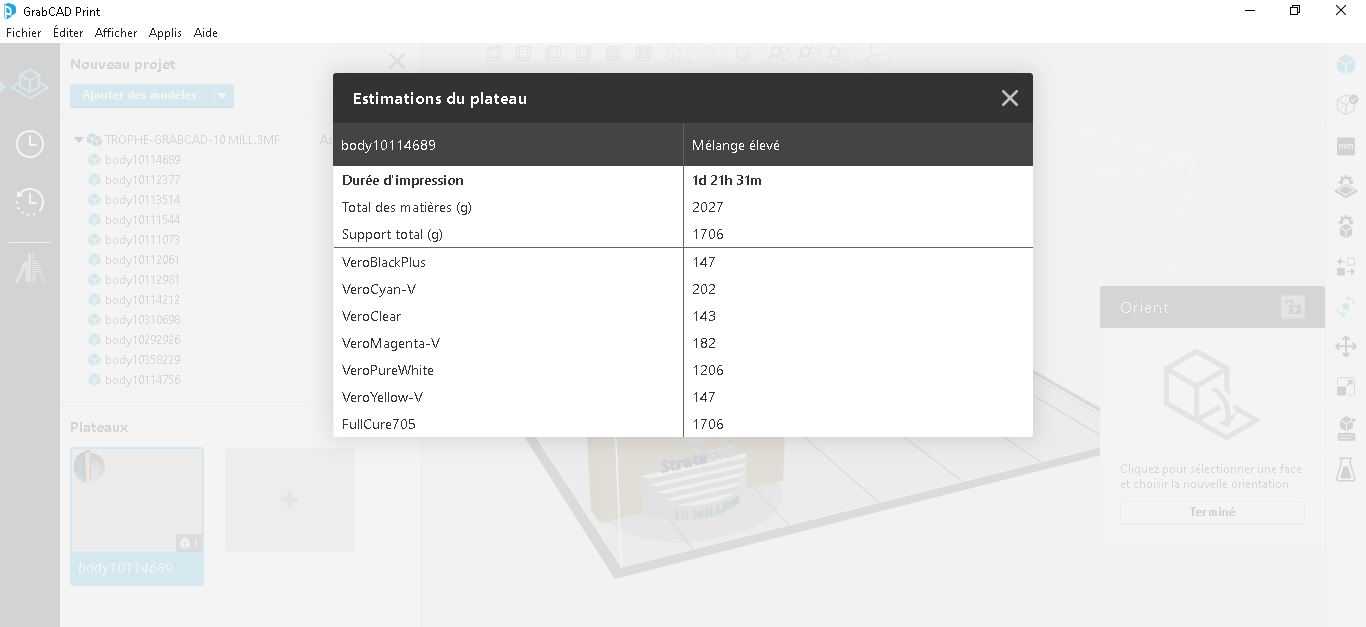Select body10310698 in the model tree
Viewport: 1366px width, 627px height.
pyautogui.click(x=142, y=320)
